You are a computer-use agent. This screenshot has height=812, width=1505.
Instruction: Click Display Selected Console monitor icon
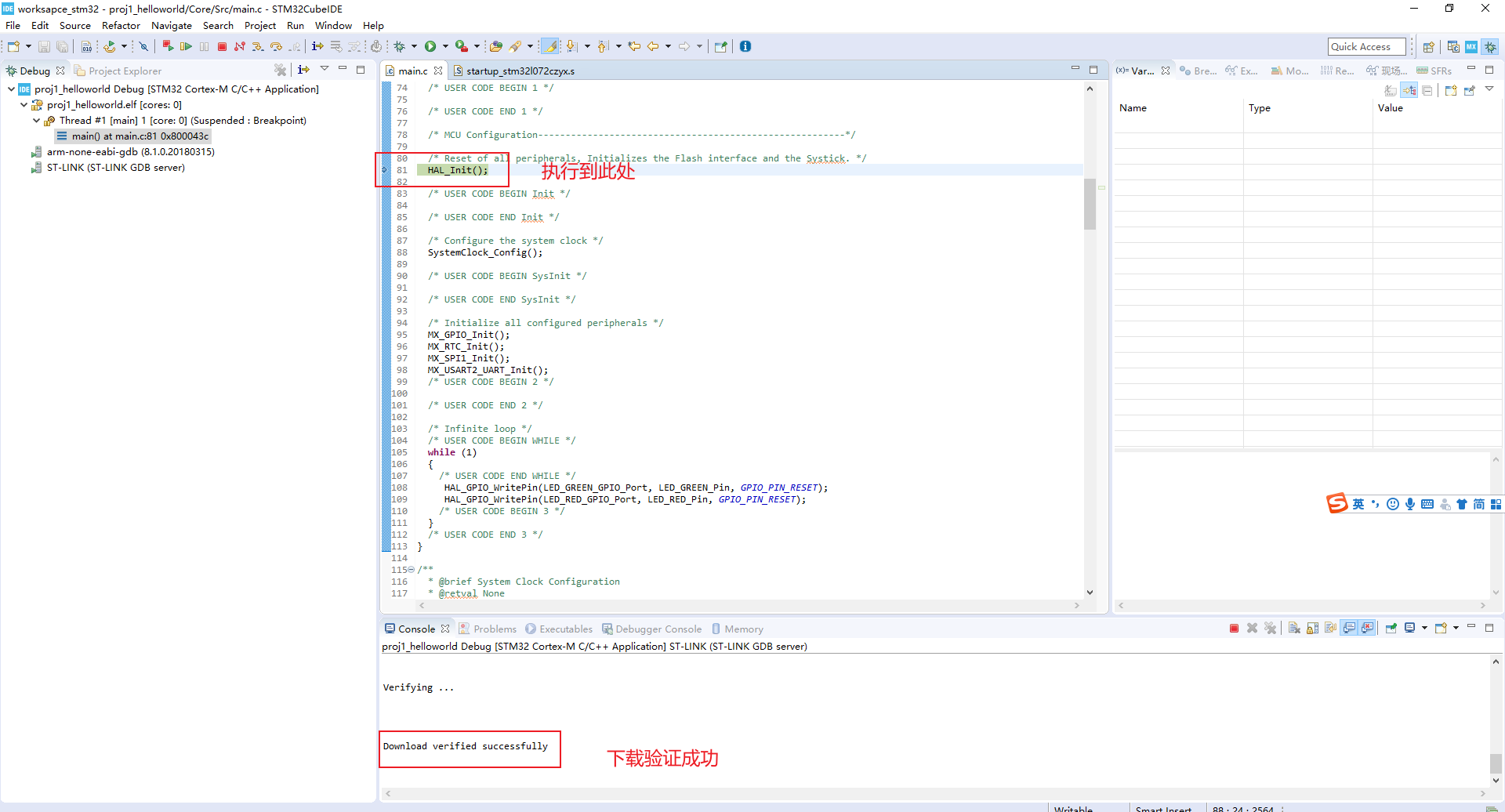[x=1409, y=628]
